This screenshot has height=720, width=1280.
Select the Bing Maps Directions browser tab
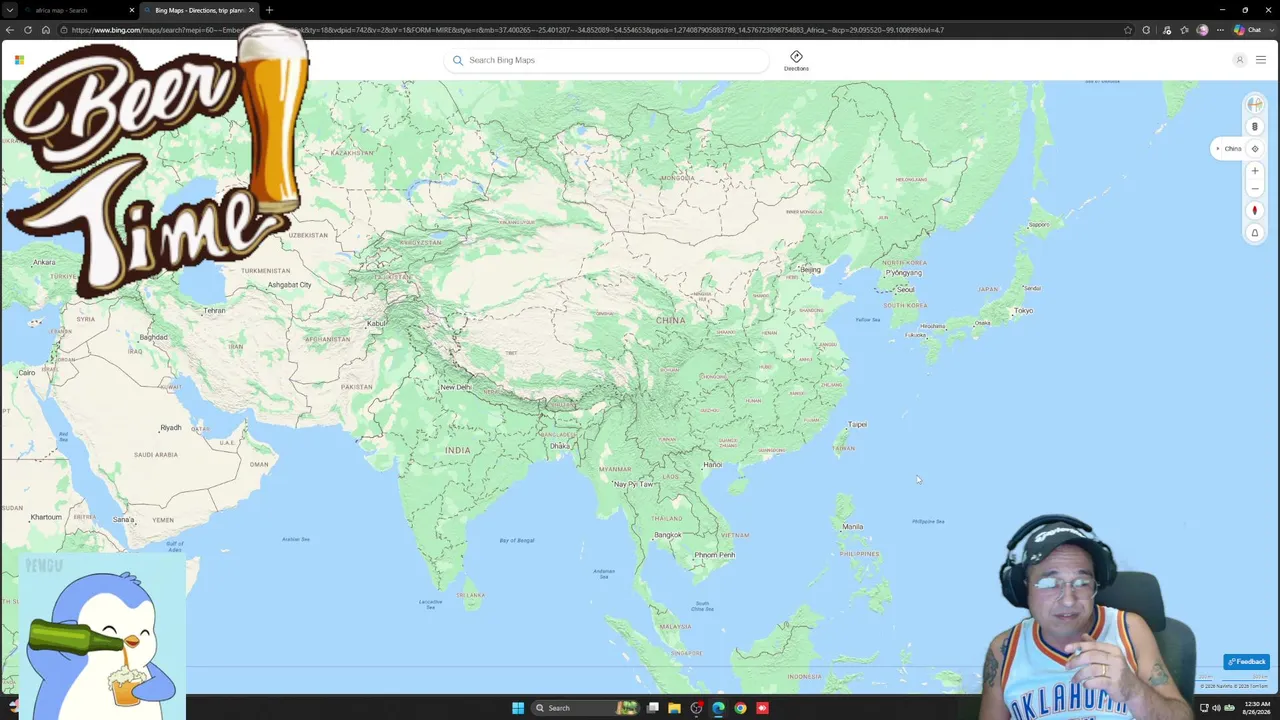[198, 10]
